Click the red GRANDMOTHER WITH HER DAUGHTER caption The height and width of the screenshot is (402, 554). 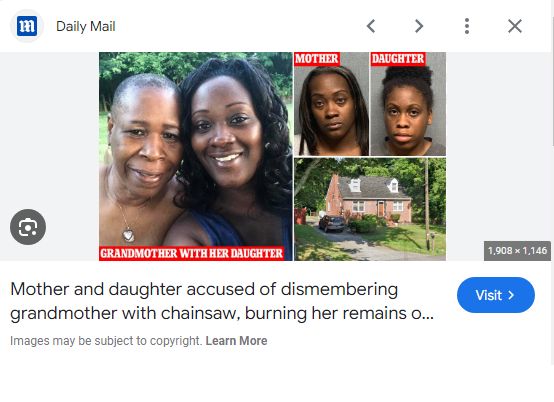[x=191, y=253]
